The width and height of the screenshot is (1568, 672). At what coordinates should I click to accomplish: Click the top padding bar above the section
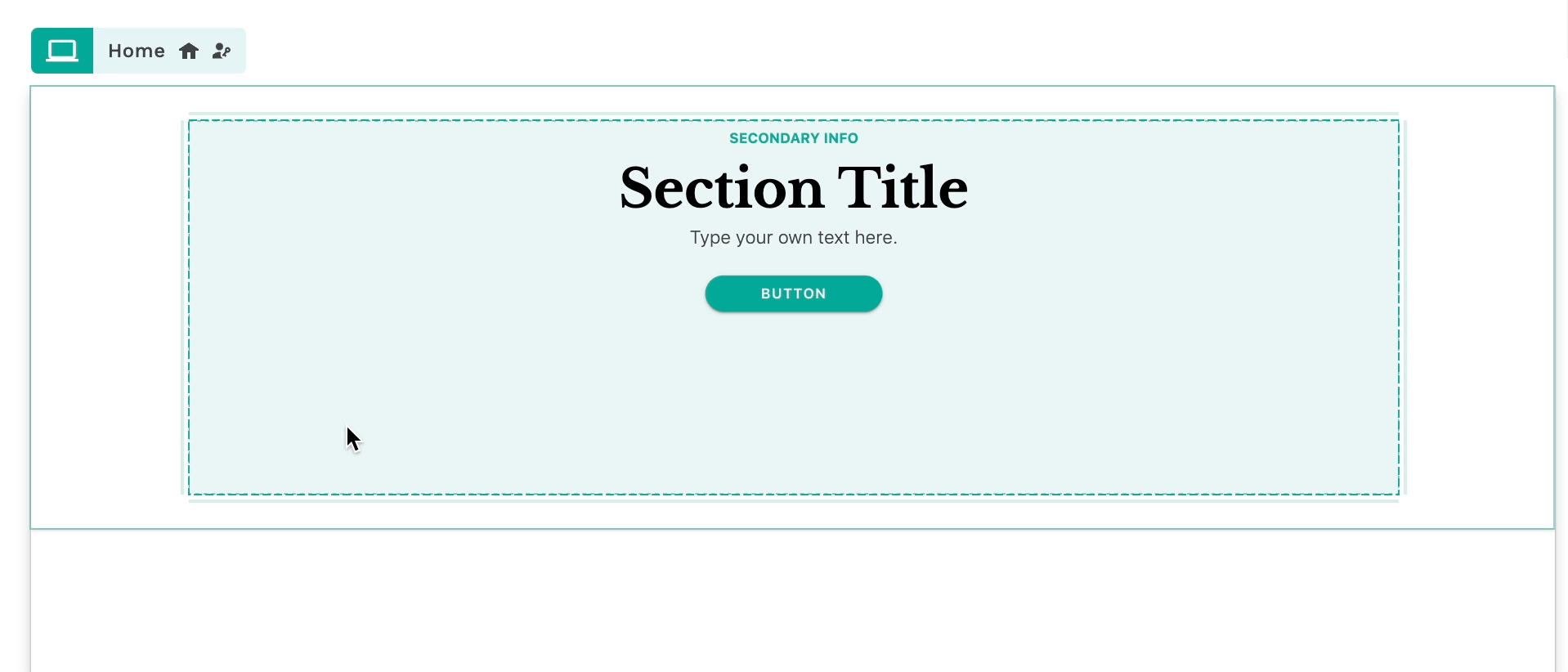(x=793, y=114)
